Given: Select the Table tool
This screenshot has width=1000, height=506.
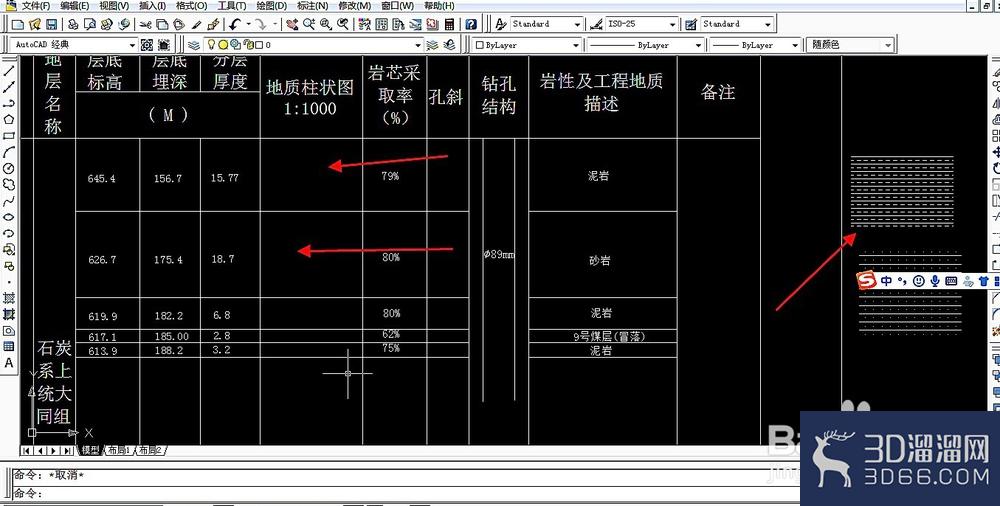Looking at the screenshot, I should [9, 346].
